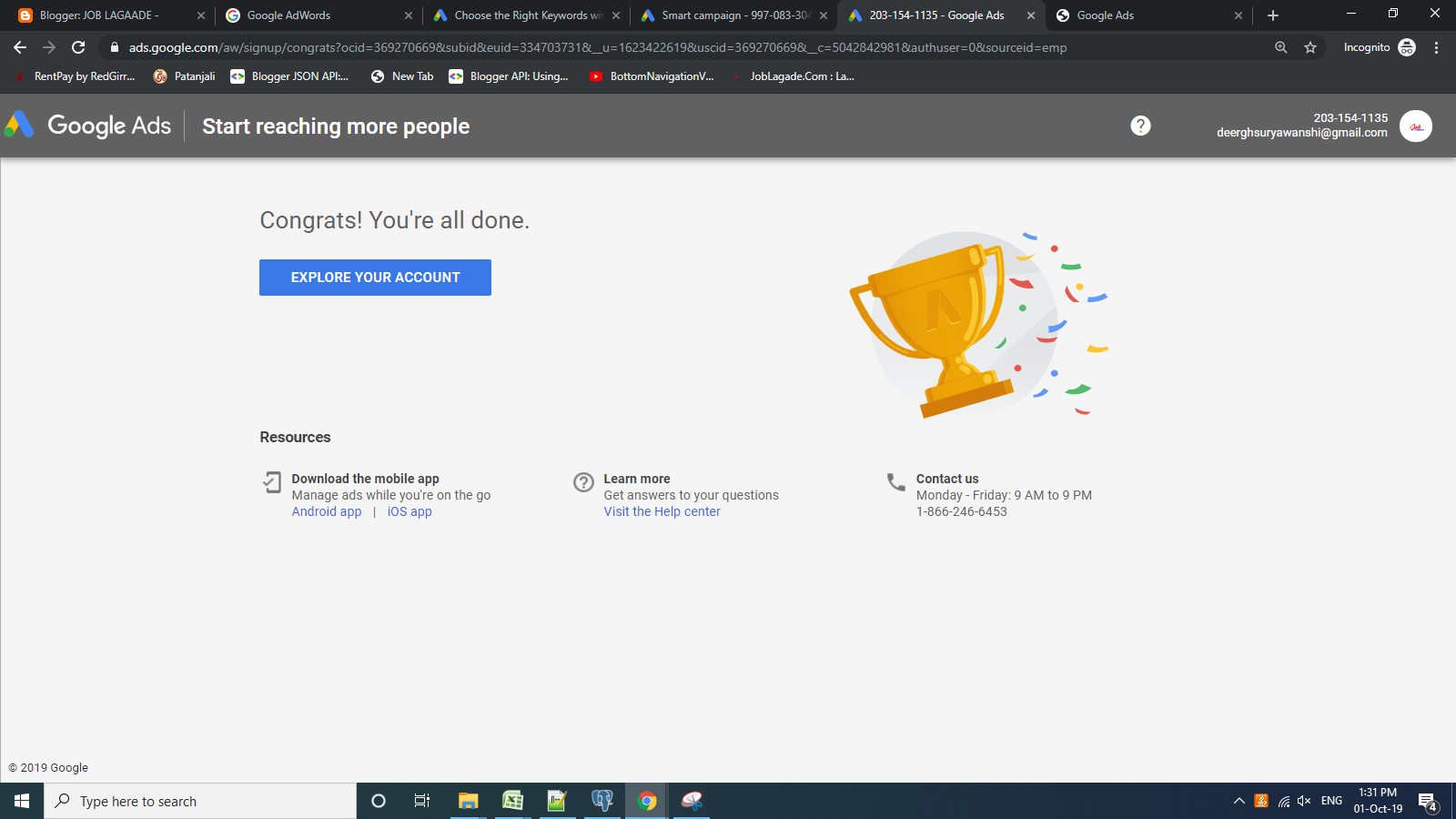Open a new browser tab with the plus button

click(1273, 15)
